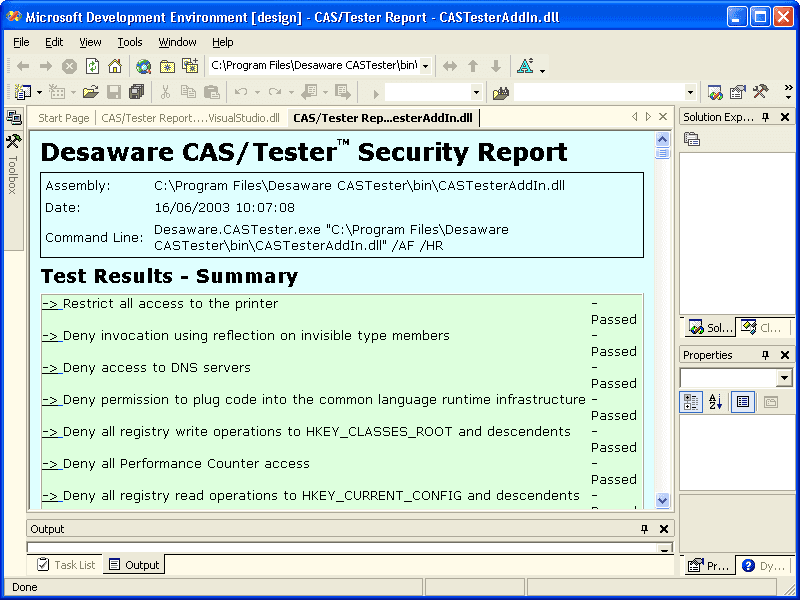Open Properties Window from toolbar icon

(738, 92)
